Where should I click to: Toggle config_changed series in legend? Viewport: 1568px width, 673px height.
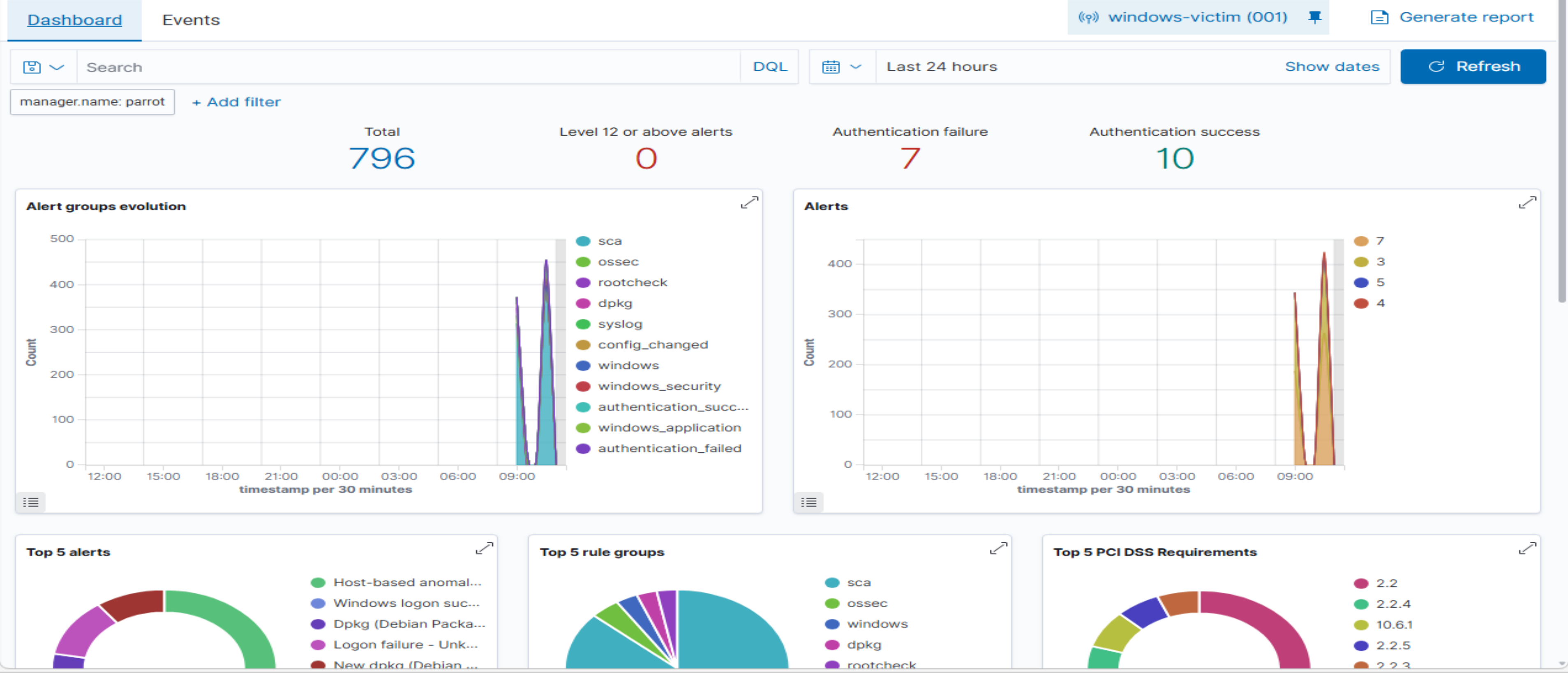tap(653, 344)
